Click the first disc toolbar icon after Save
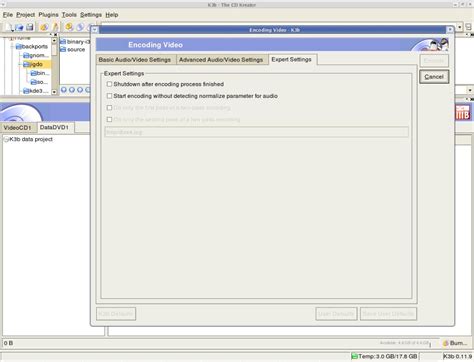This screenshot has height=362, width=474. [44, 27]
